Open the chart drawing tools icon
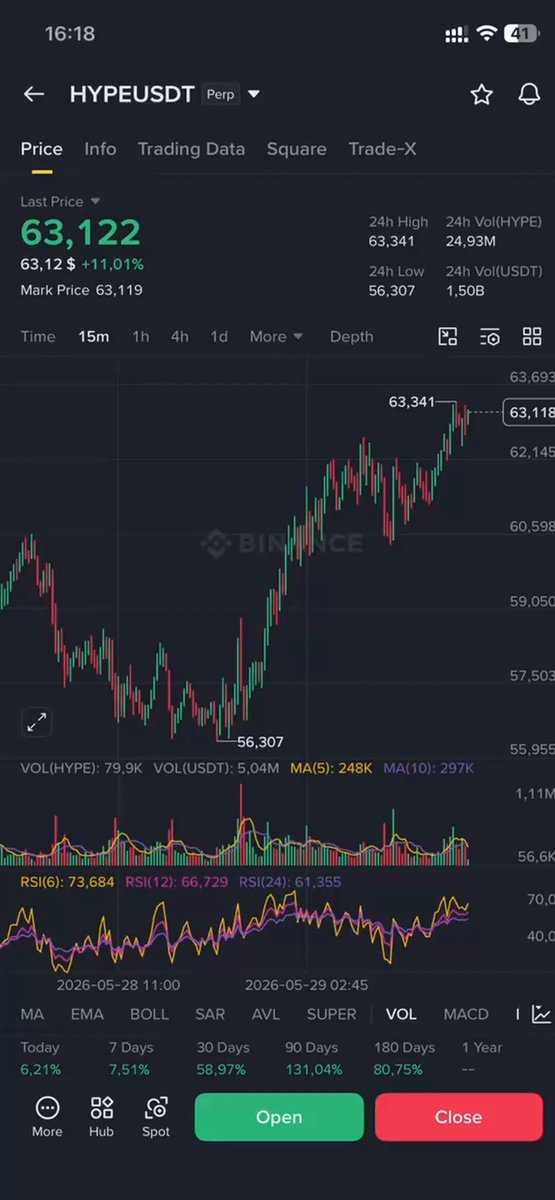Image resolution: width=555 pixels, height=1200 pixels. pyautogui.click(x=448, y=337)
